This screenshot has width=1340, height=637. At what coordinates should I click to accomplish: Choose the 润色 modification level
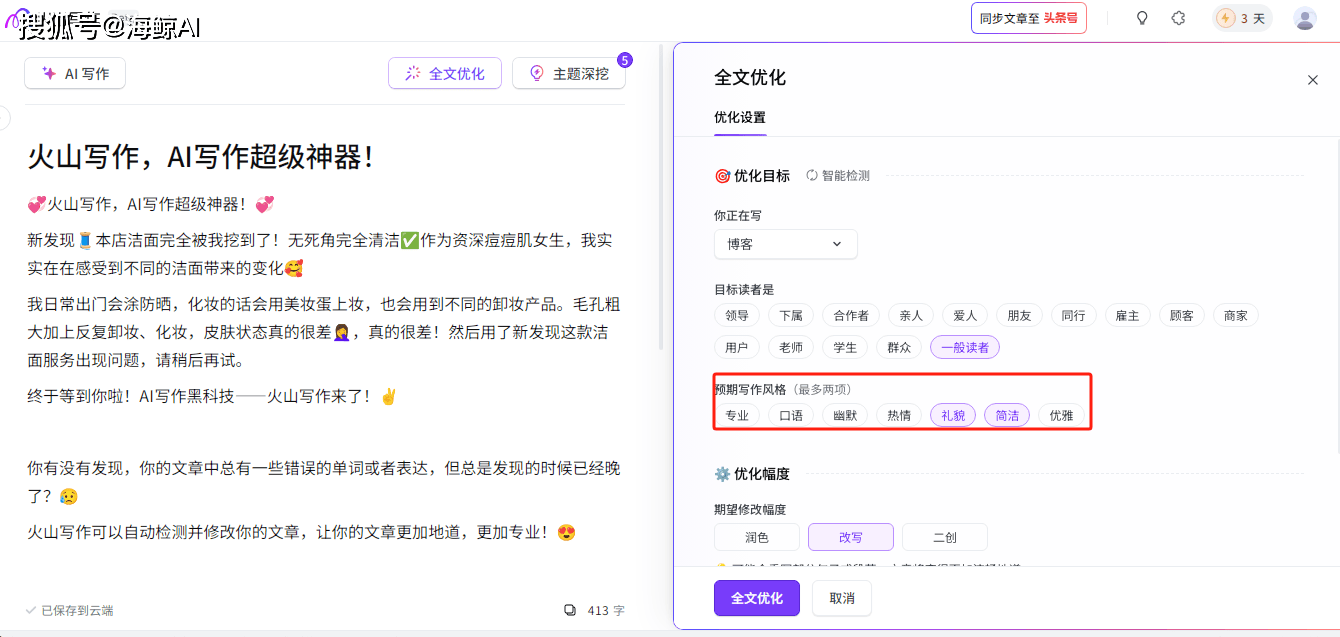(757, 537)
